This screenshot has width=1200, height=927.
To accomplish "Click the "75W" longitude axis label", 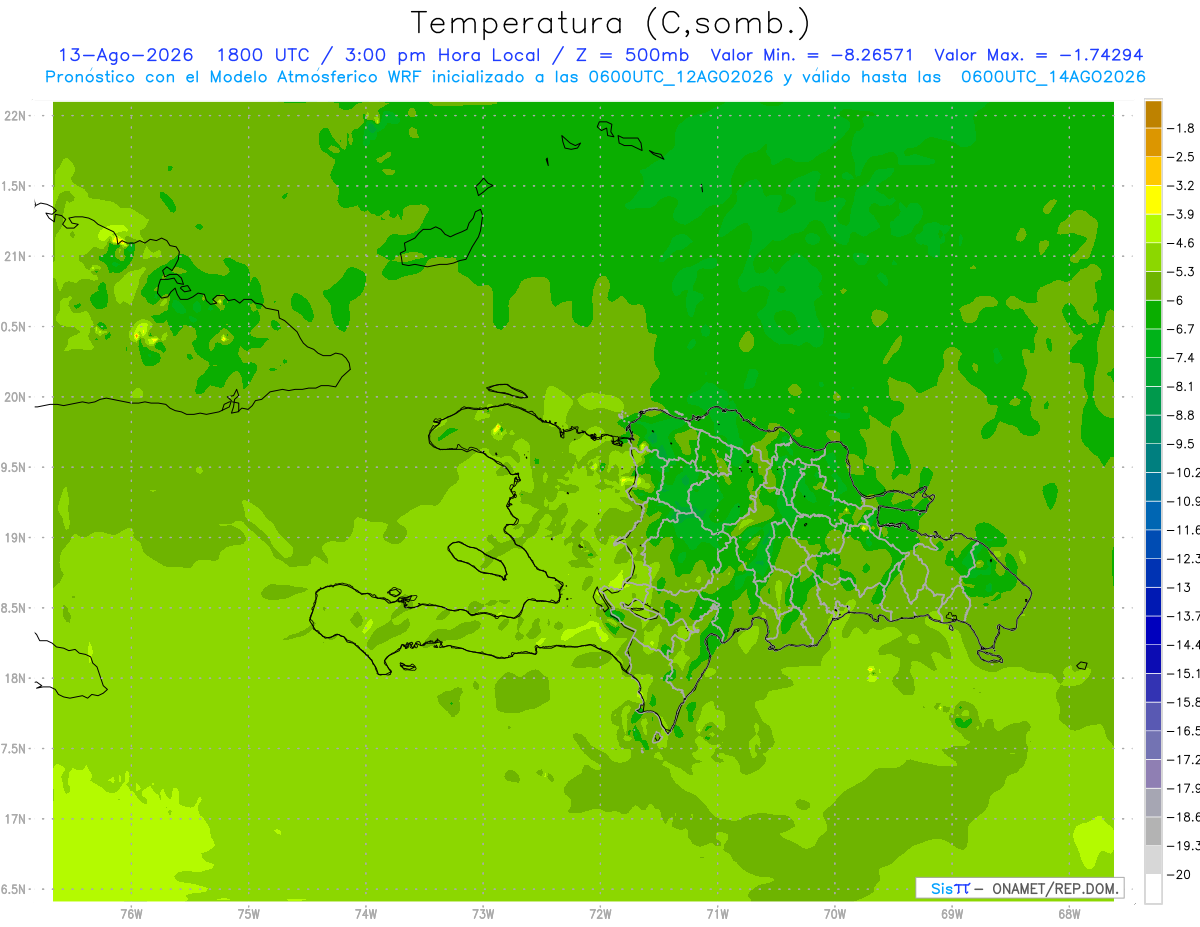I will pos(249,915).
